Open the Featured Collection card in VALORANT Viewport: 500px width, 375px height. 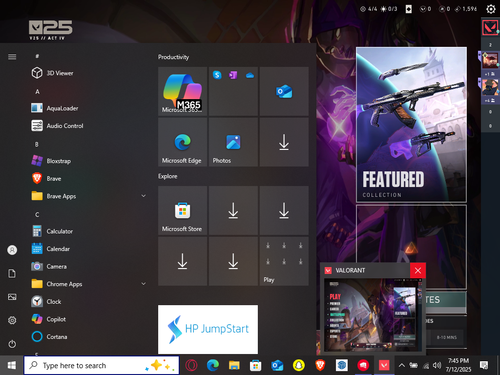pos(411,125)
